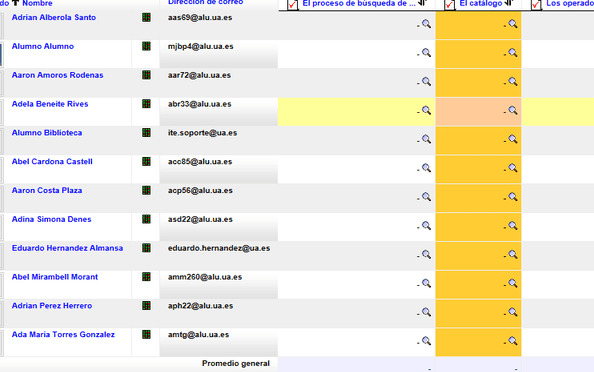Click catálogo column magnifier for Ada Maria Torres Gonzalez
This screenshot has height=372, width=594.
[x=513, y=341]
